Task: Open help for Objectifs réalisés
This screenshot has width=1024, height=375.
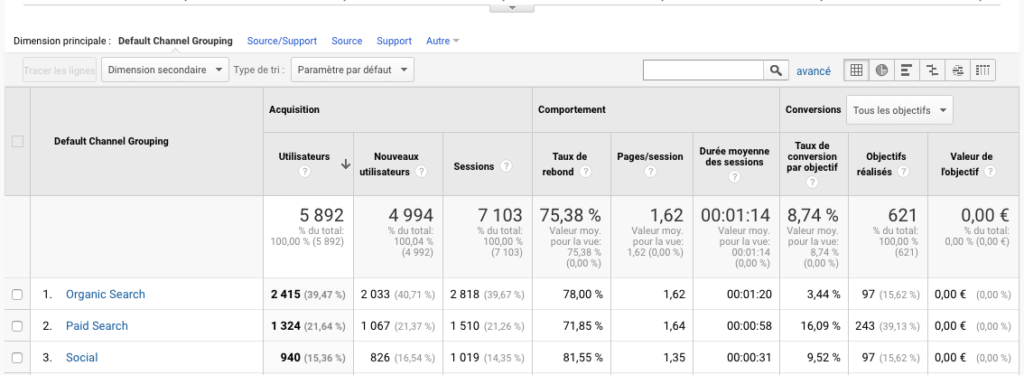Action: 903,172
